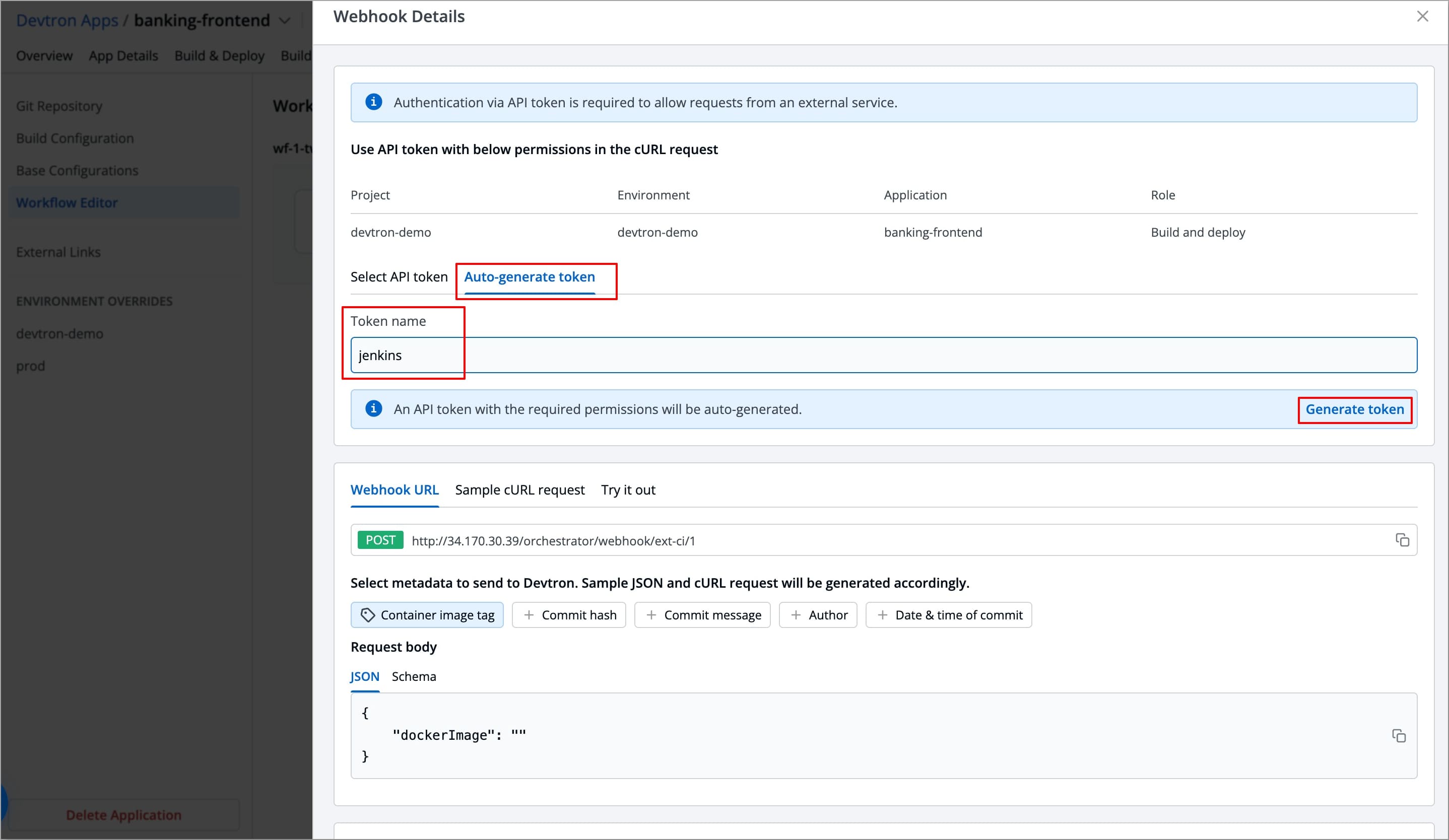Toggle Container image tag metadata chip
This screenshot has width=1449, height=840.
[427, 615]
